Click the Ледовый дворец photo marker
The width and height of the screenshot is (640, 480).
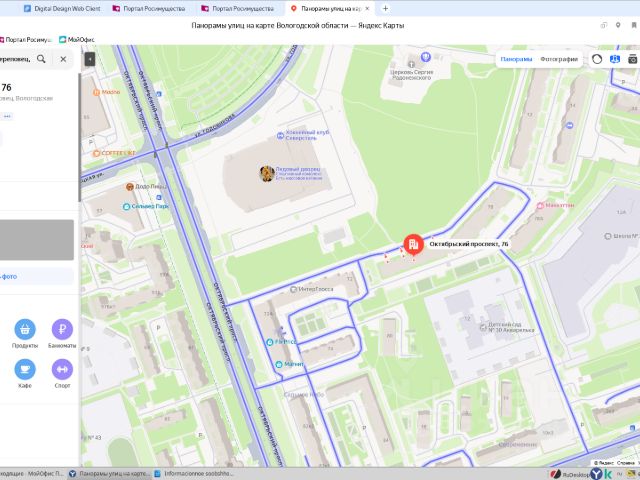(x=267, y=173)
